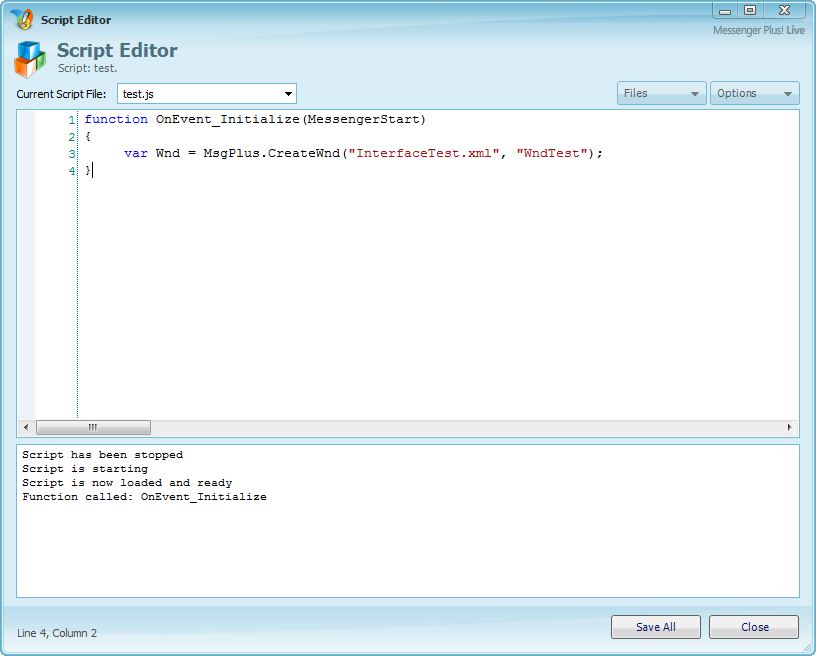Click the OnEvent_Initialize function name in code

pyautogui.click(x=227, y=120)
